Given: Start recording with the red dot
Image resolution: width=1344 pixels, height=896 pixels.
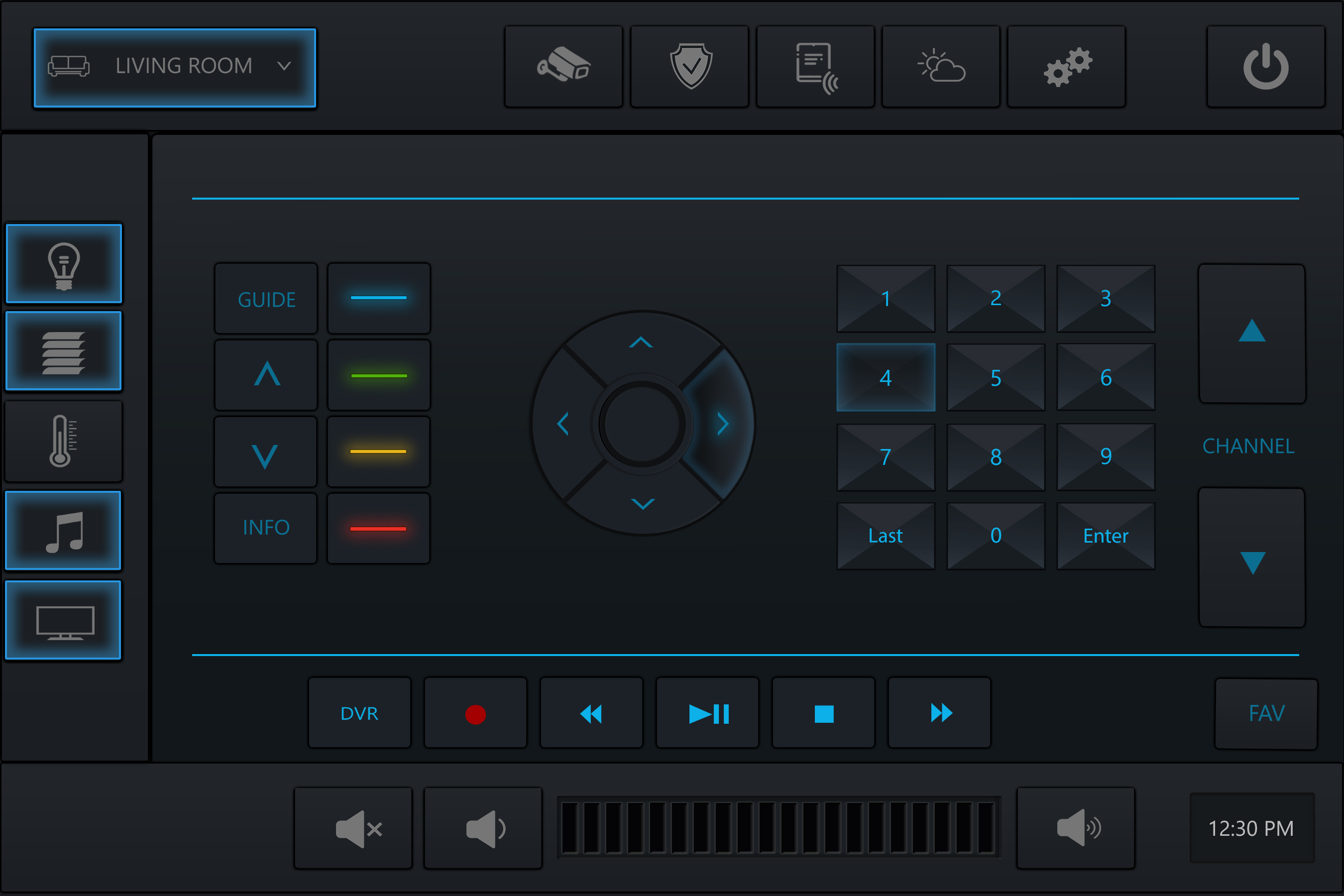Looking at the screenshot, I should point(475,713).
